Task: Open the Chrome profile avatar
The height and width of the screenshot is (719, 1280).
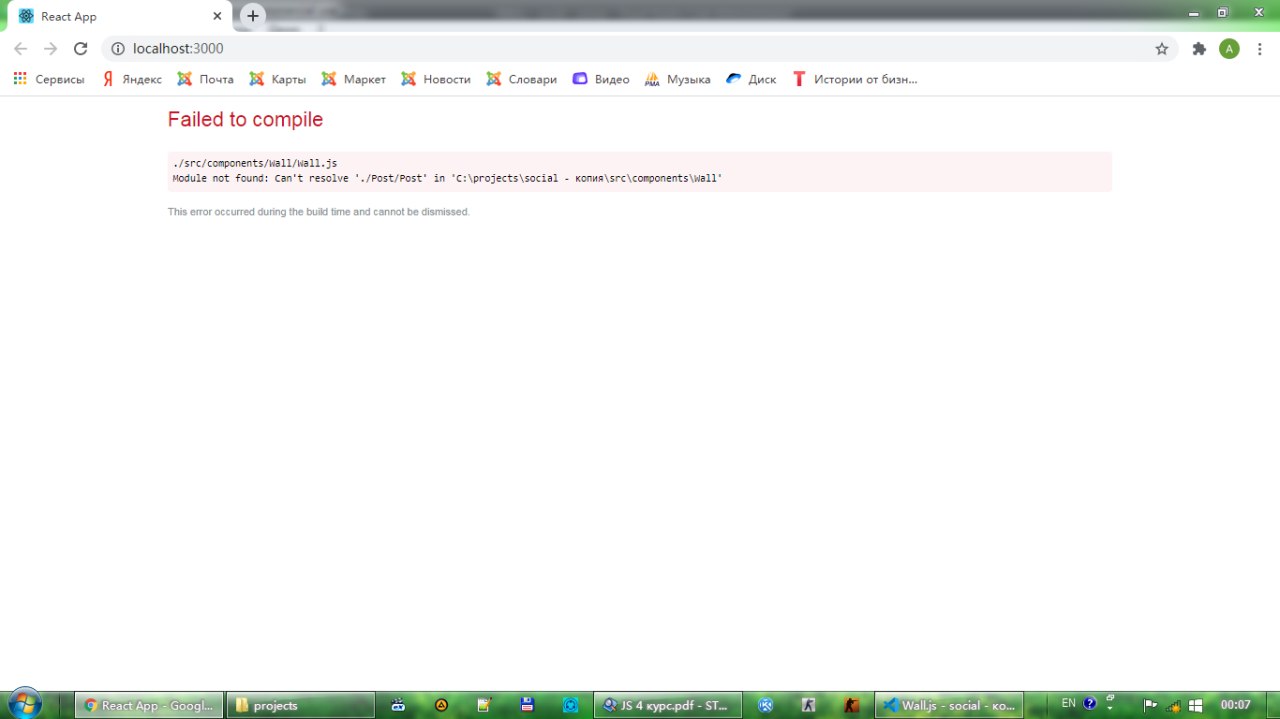Action: click(1229, 48)
